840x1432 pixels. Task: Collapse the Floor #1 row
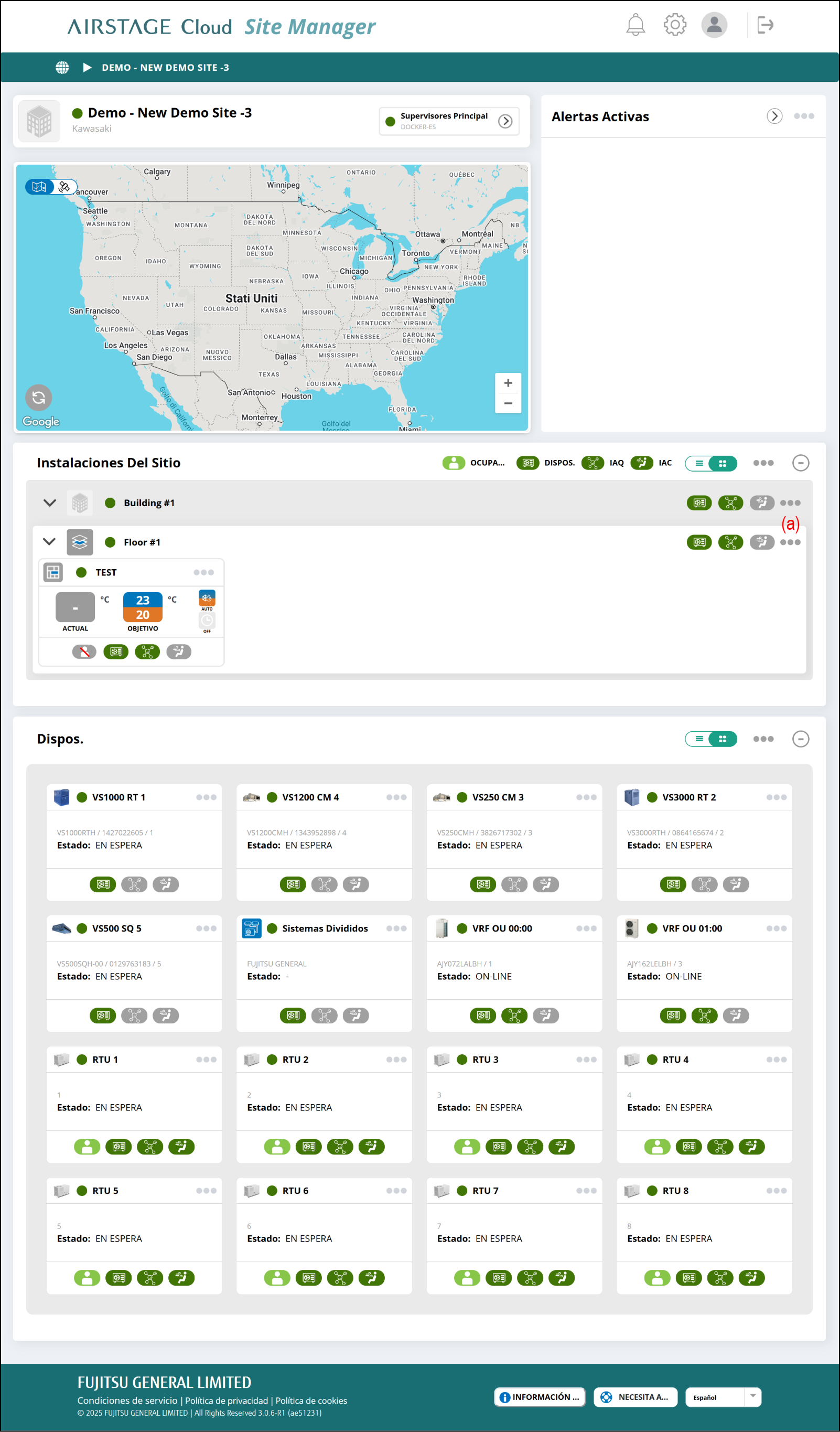[x=50, y=542]
